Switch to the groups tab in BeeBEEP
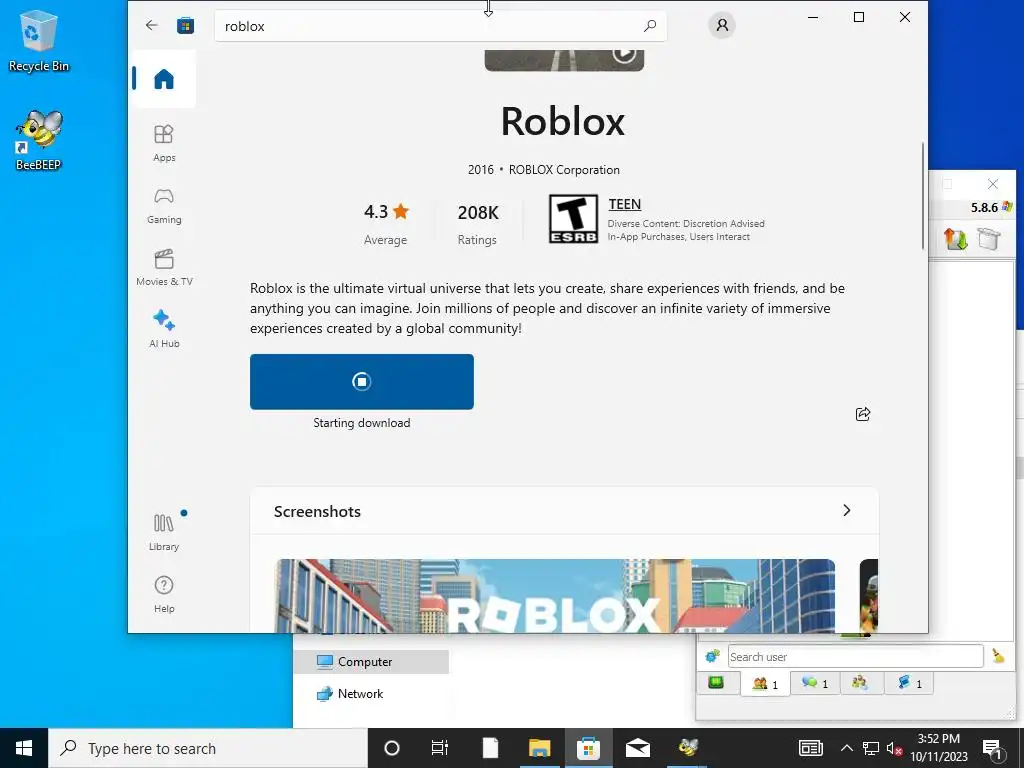 click(860, 683)
